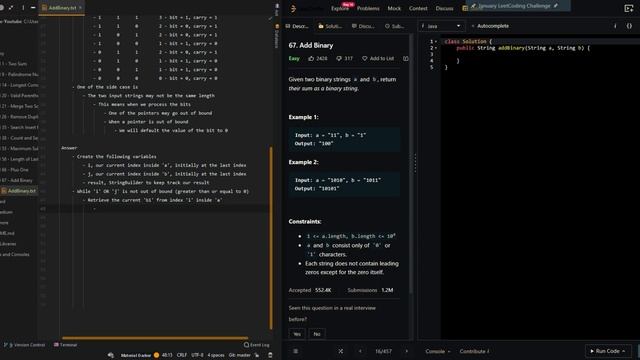640x360 pixels.
Task: Click the share icon beside Add to List
Action: 406,58
